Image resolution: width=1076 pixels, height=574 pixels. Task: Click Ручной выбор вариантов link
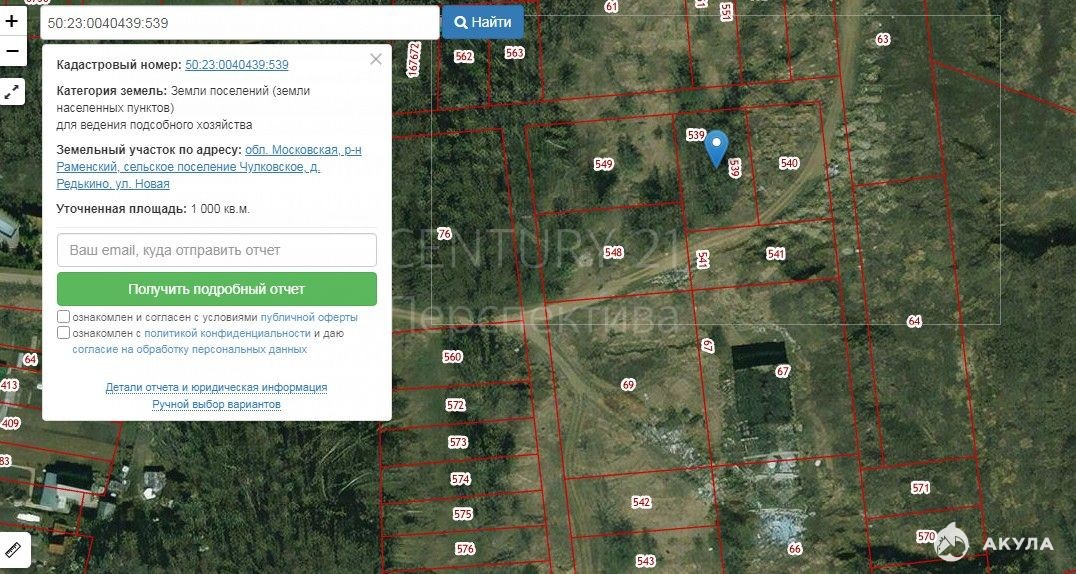[x=216, y=404]
